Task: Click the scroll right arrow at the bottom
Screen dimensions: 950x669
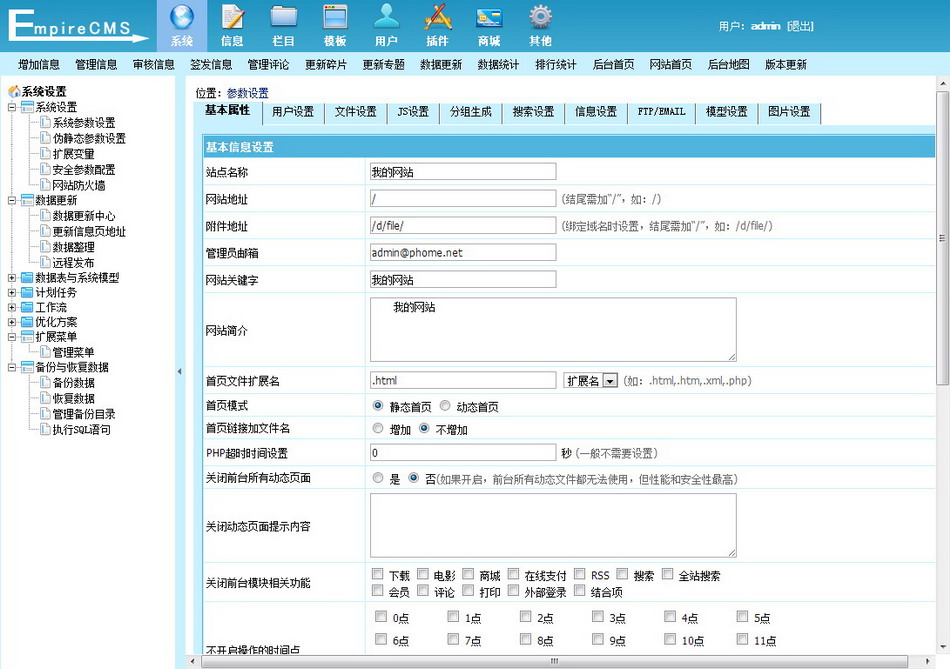Action: pos(928,661)
